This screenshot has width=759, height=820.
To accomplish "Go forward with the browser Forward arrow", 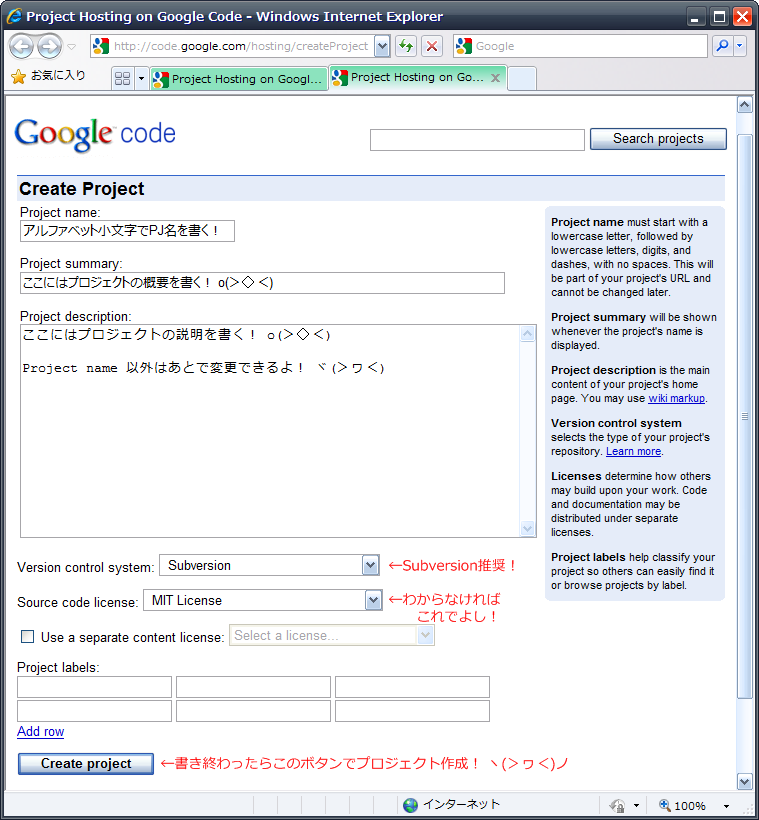I will click(x=50, y=47).
